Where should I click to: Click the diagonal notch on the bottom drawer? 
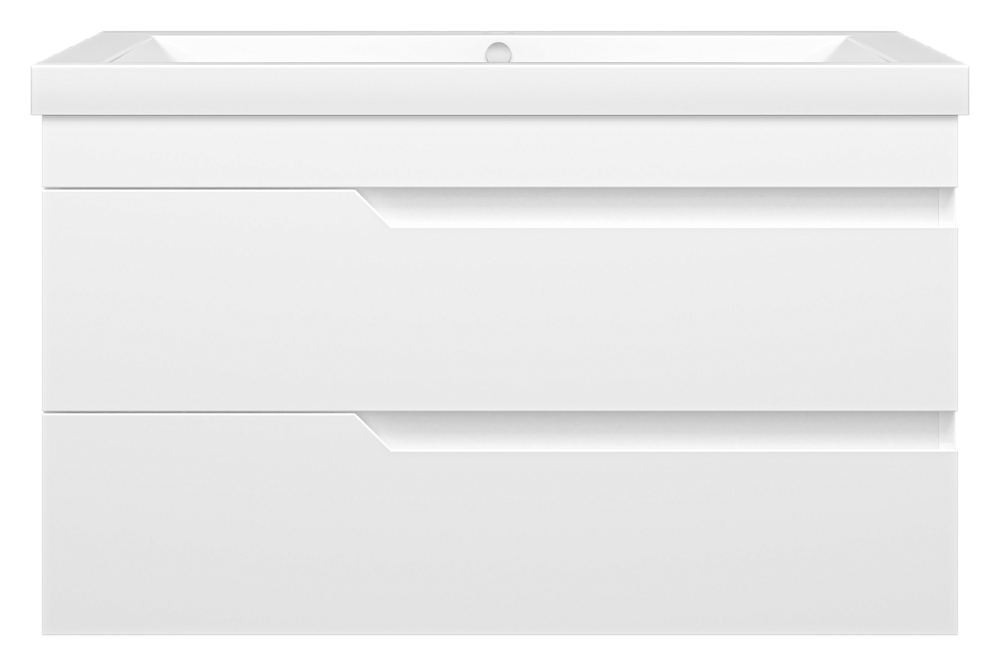(x=374, y=432)
